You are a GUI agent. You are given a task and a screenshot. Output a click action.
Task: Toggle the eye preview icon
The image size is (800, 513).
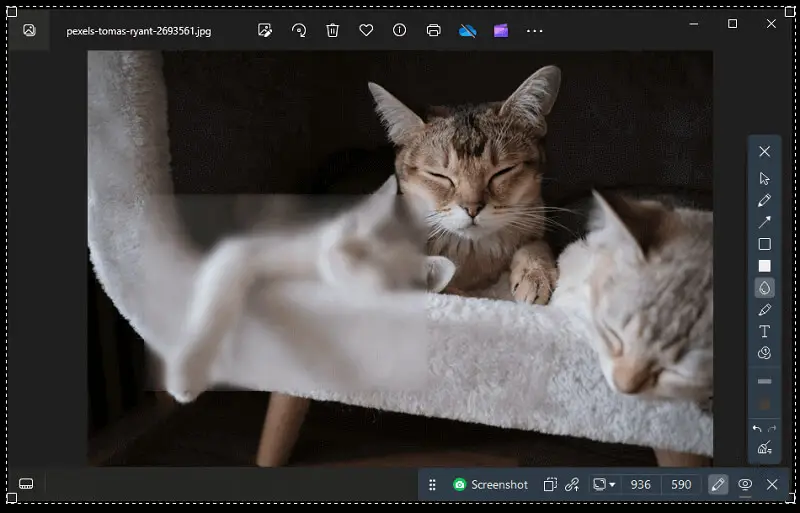pos(745,484)
